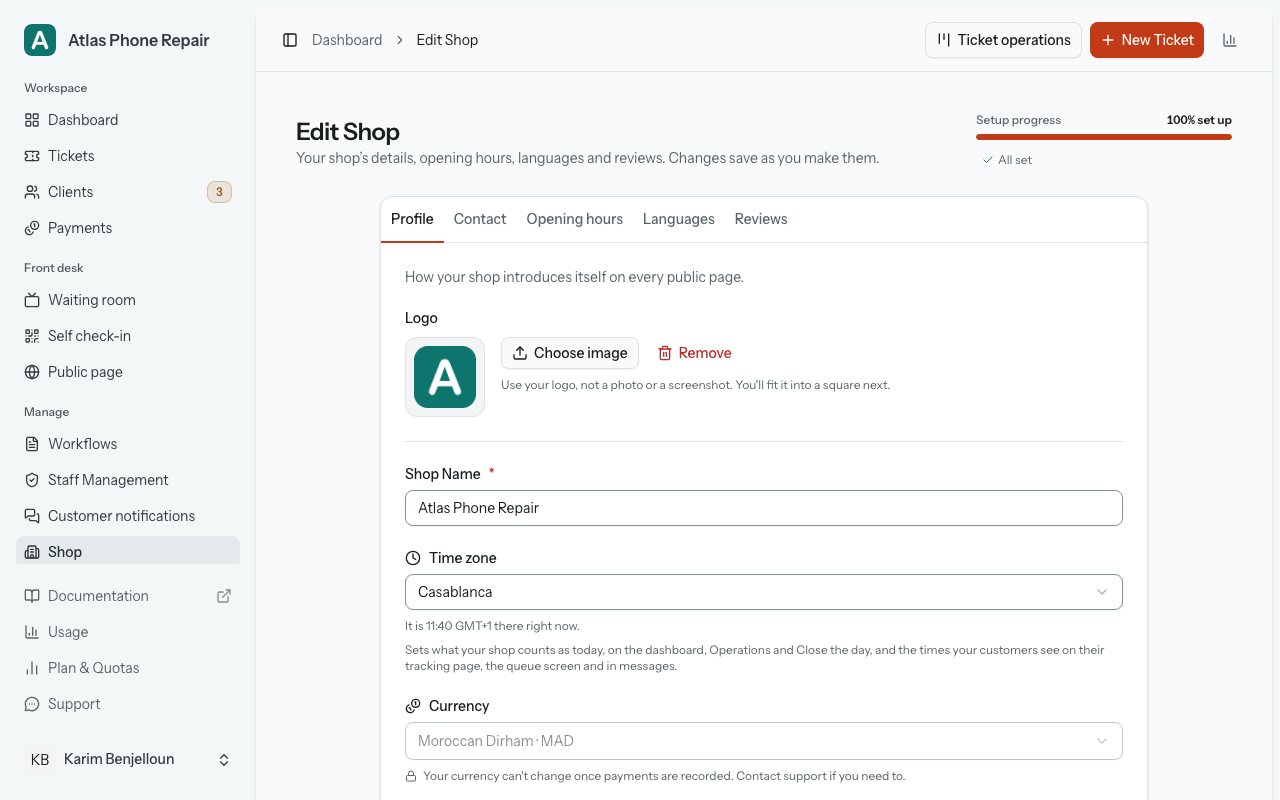Click Choose image for the logo
This screenshot has width=1280, height=800.
click(570, 353)
